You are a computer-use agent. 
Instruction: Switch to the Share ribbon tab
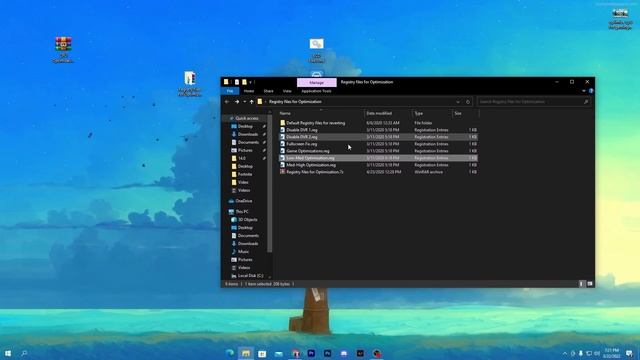(268, 91)
